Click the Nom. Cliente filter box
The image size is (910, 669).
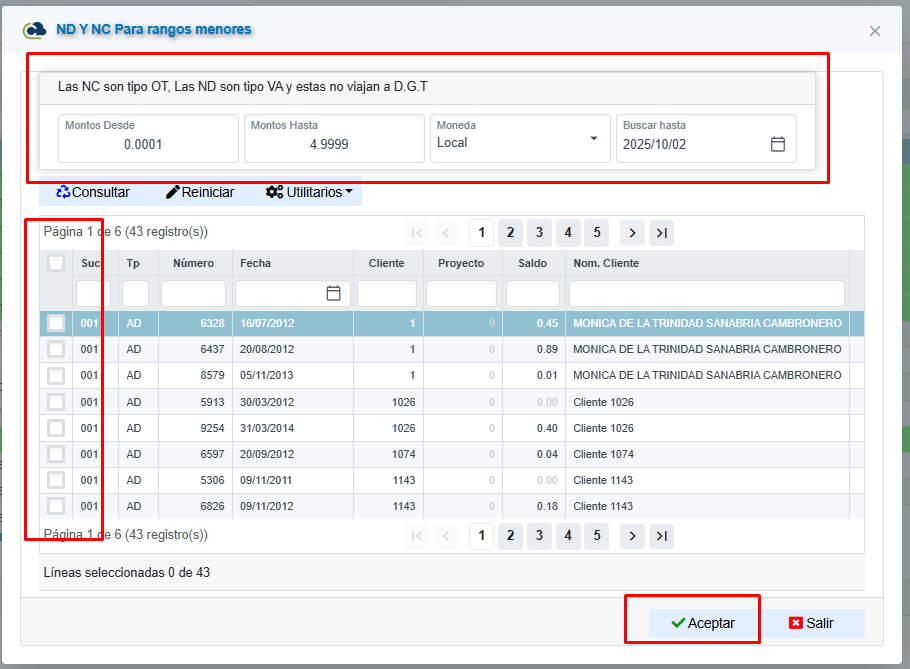pos(706,293)
